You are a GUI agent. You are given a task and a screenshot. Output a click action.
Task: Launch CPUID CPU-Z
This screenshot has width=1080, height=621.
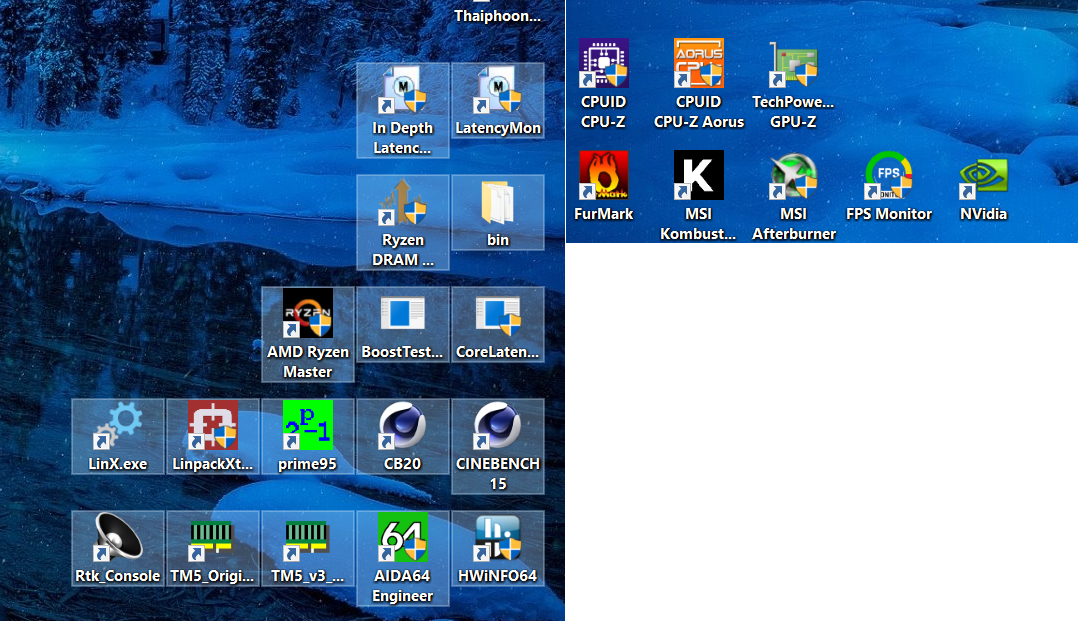point(603,84)
